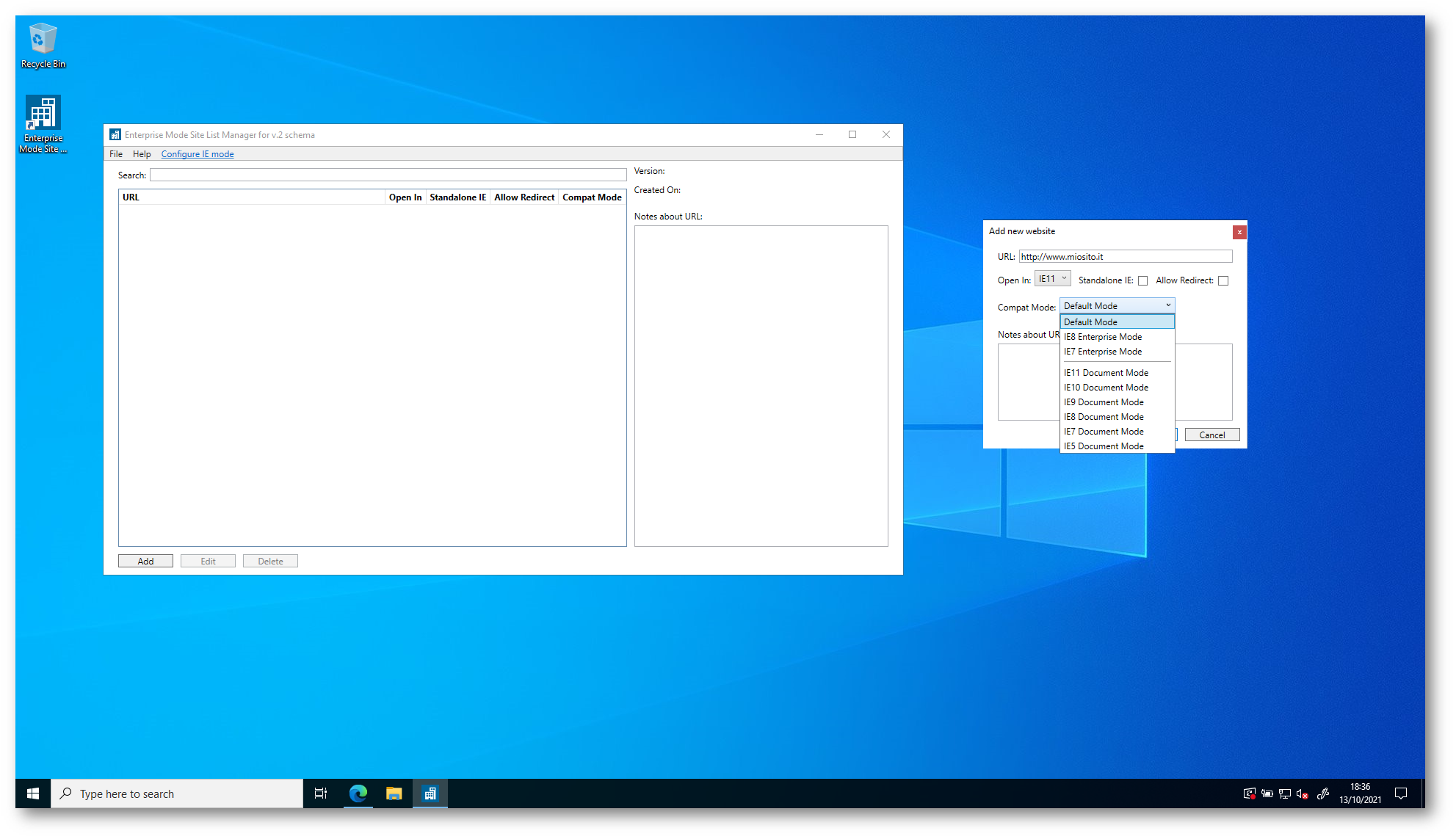This screenshot has width=1456, height=839.
Task: Click Site List Manager taskbar icon
Action: point(430,793)
